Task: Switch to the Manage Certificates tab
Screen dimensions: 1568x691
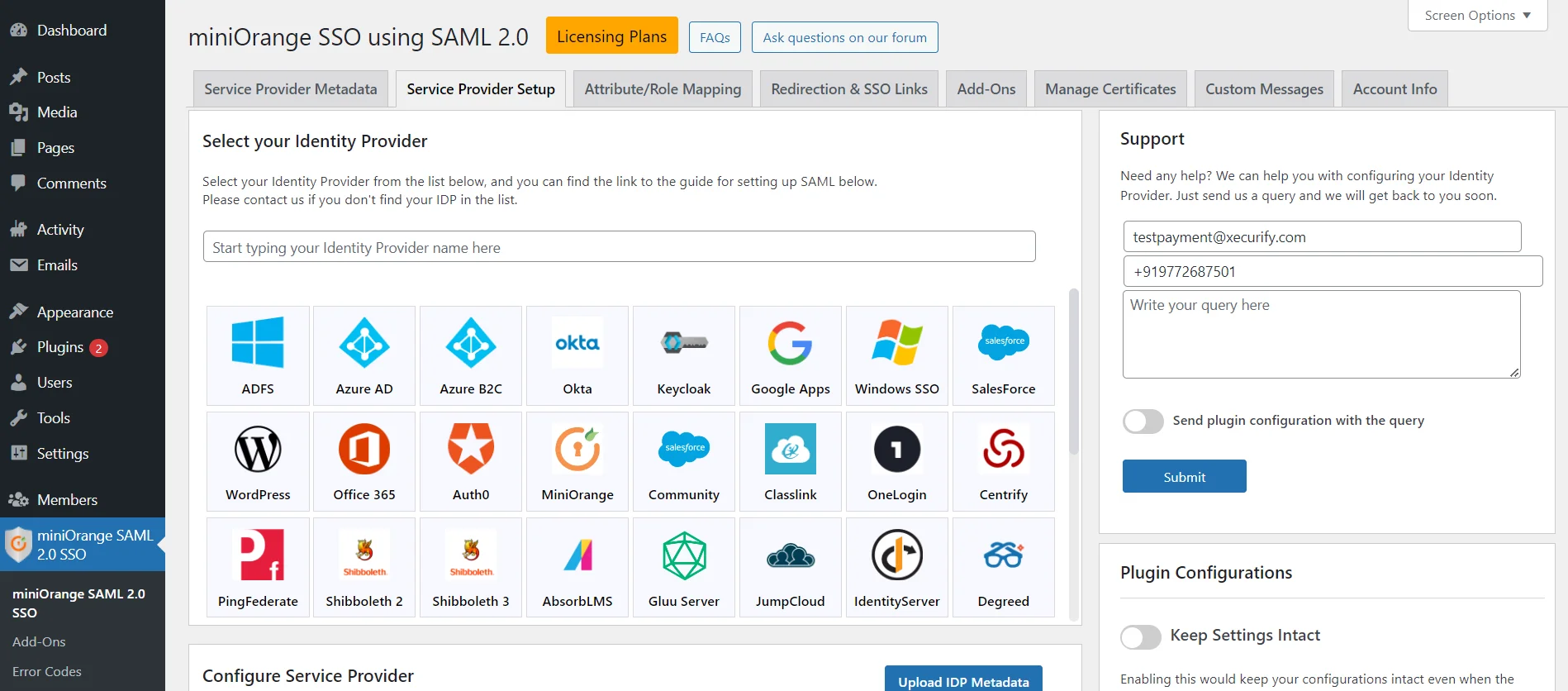Action: click(x=1110, y=88)
